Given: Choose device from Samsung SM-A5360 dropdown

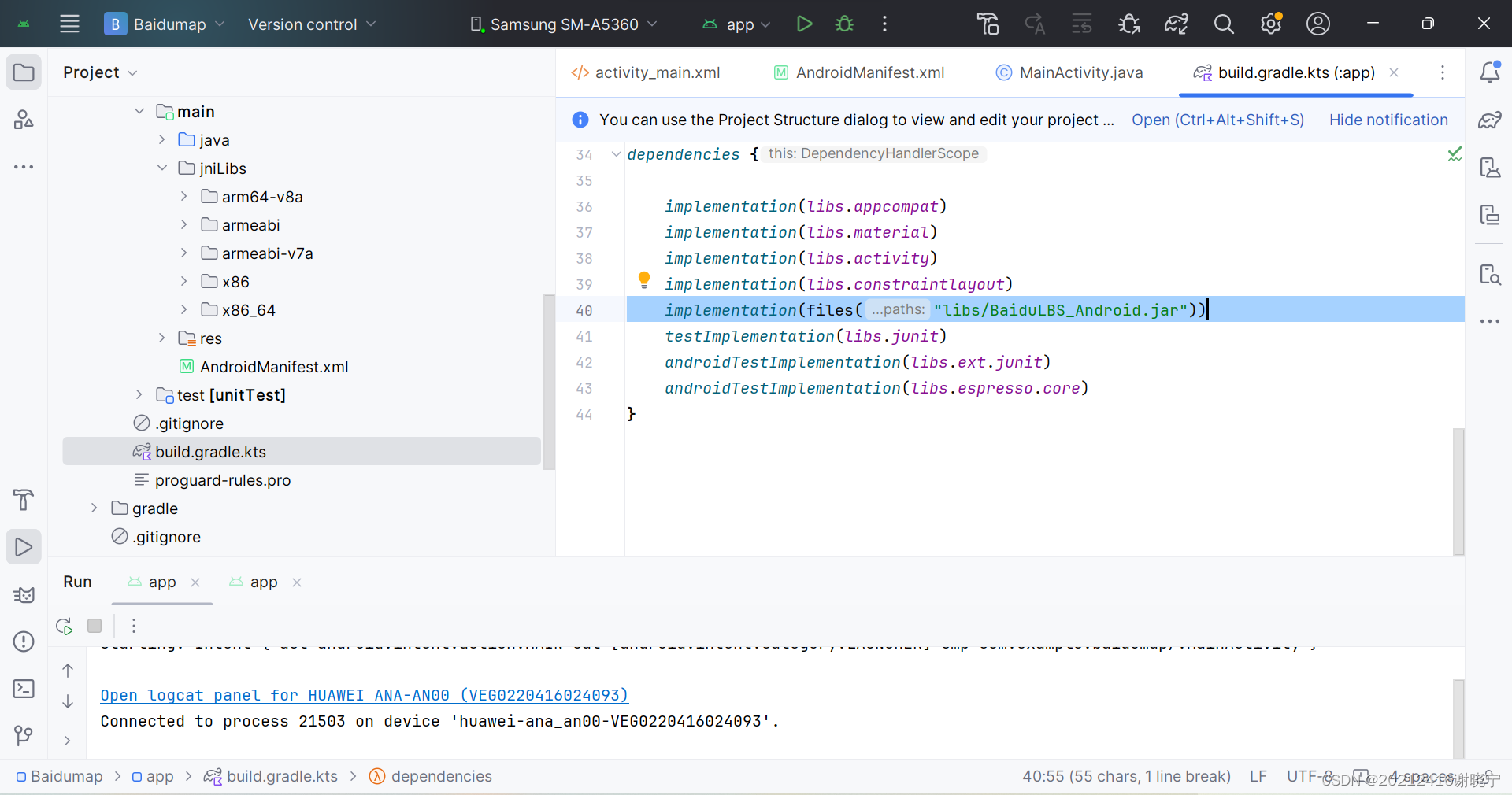Looking at the screenshot, I should click(x=564, y=24).
